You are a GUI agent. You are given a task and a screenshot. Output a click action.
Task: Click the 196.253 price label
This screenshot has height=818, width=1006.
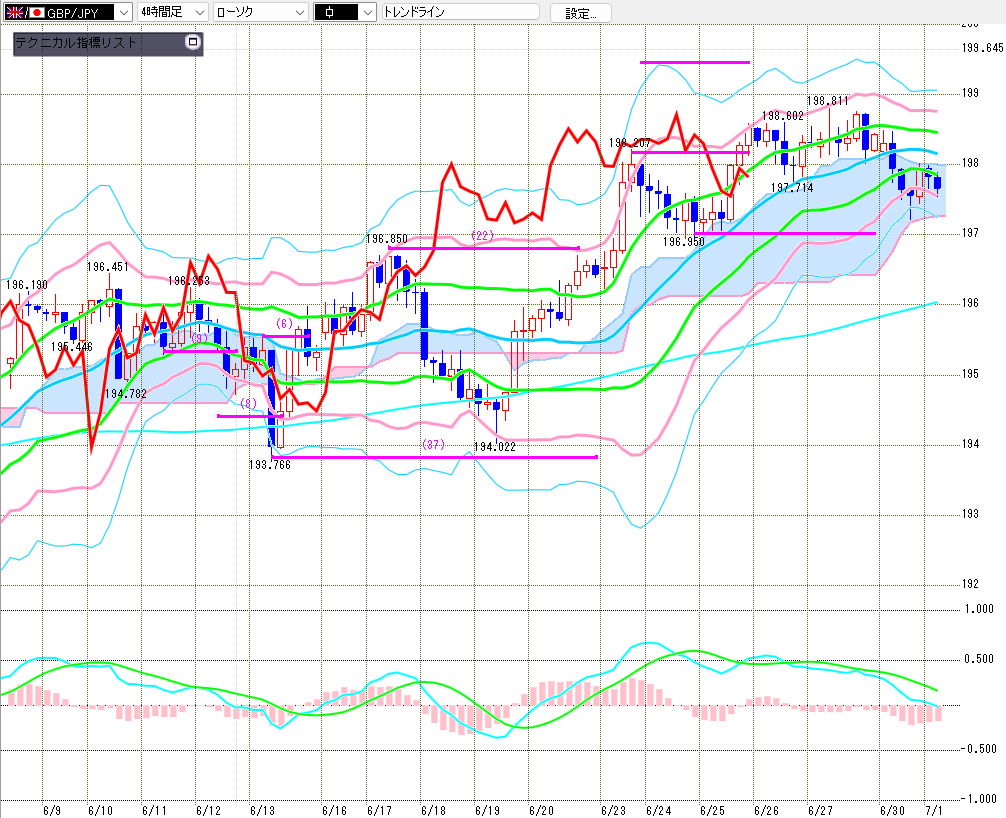(189, 280)
